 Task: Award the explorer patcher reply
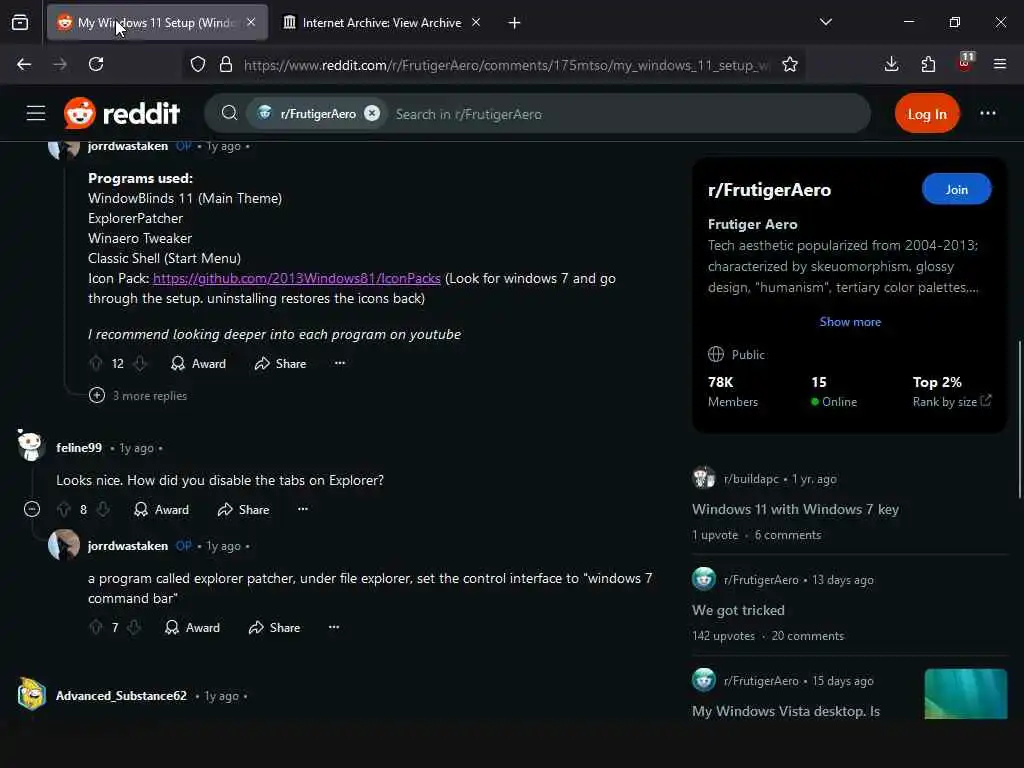(x=192, y=628)
